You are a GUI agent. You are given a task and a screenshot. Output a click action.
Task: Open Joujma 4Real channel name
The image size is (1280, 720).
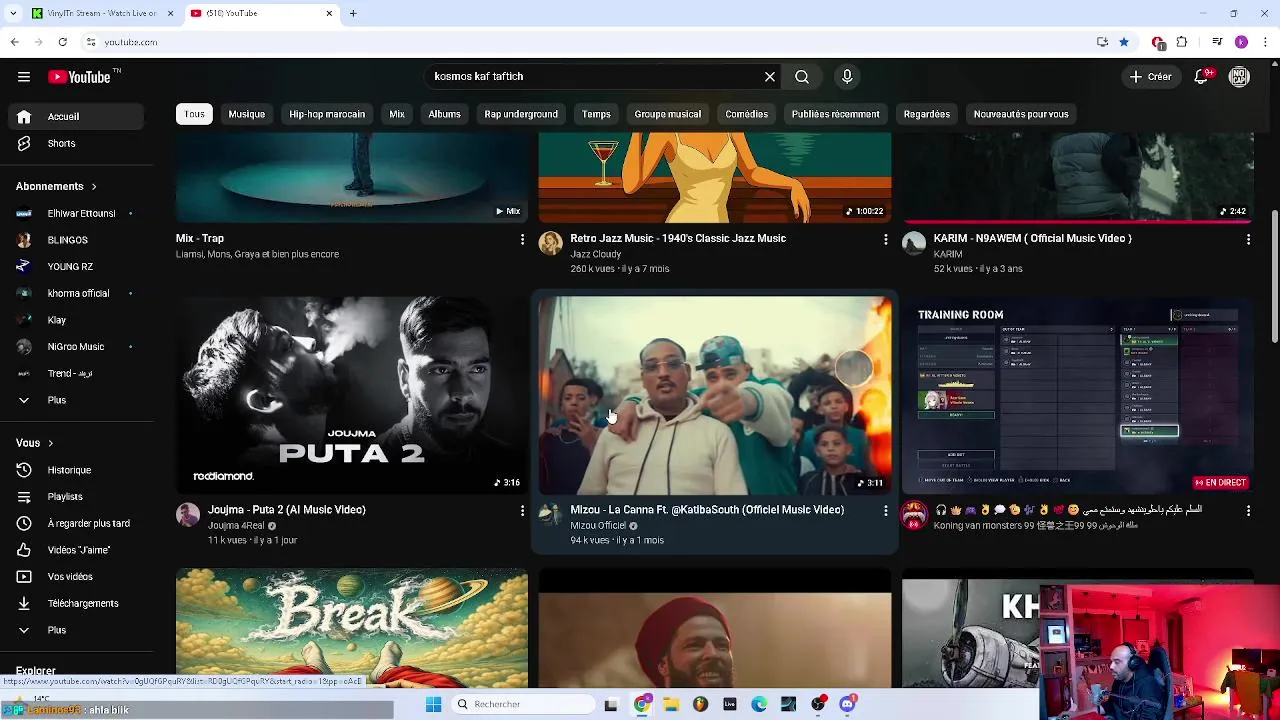coord(236,526)
